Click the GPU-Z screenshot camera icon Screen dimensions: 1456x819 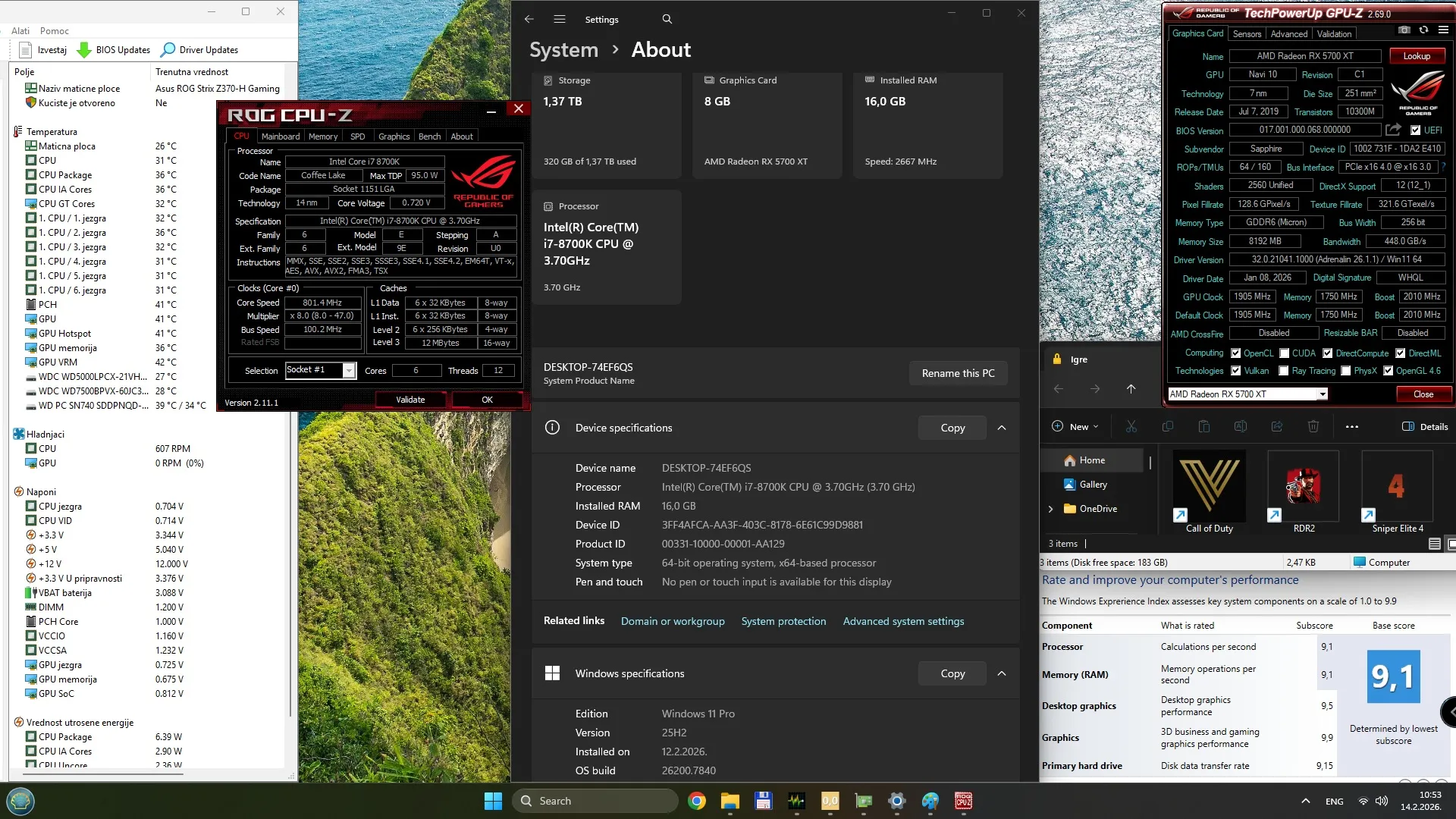[1404, 30]
